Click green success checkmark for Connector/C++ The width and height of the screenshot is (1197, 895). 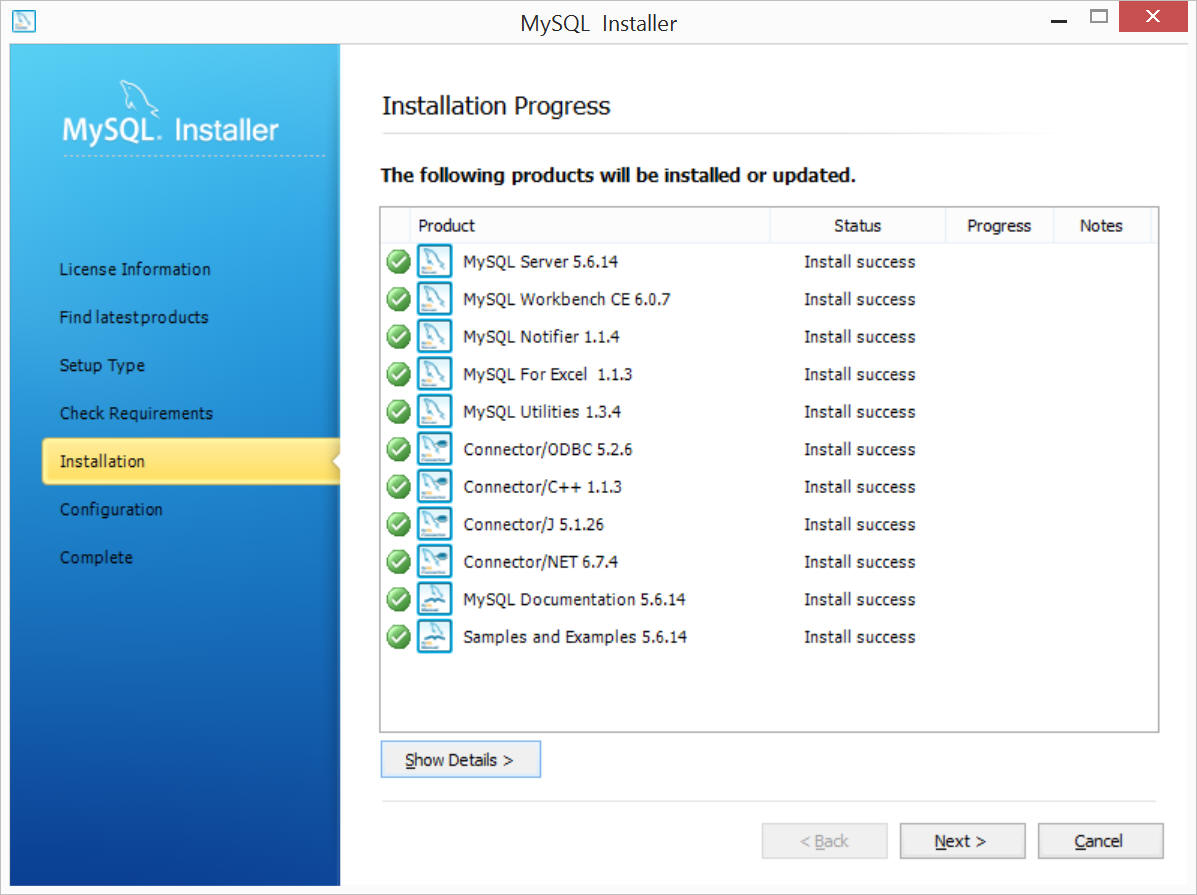pos(398,486)
